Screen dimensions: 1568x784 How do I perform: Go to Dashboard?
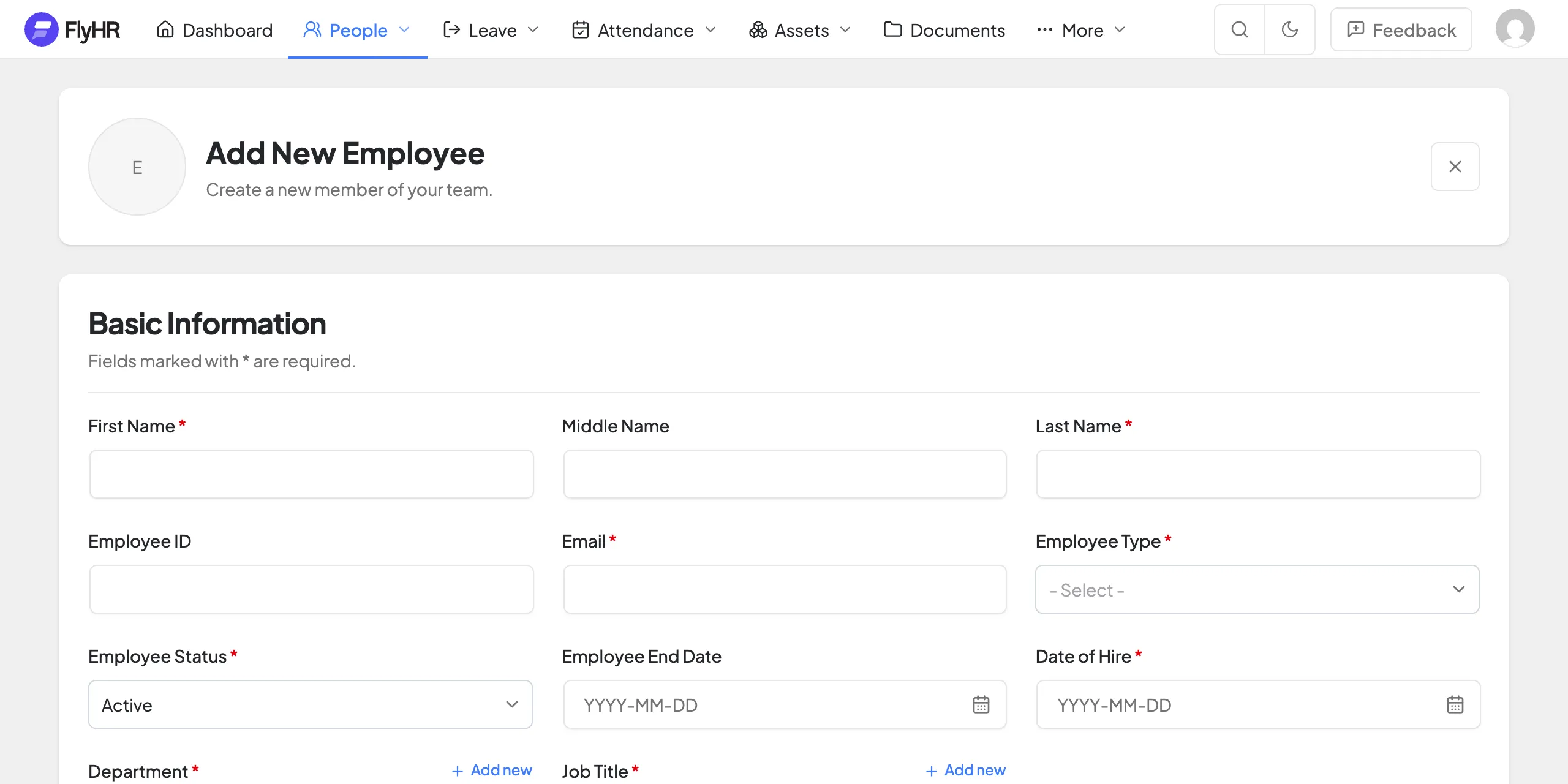(x=214, y=29)
